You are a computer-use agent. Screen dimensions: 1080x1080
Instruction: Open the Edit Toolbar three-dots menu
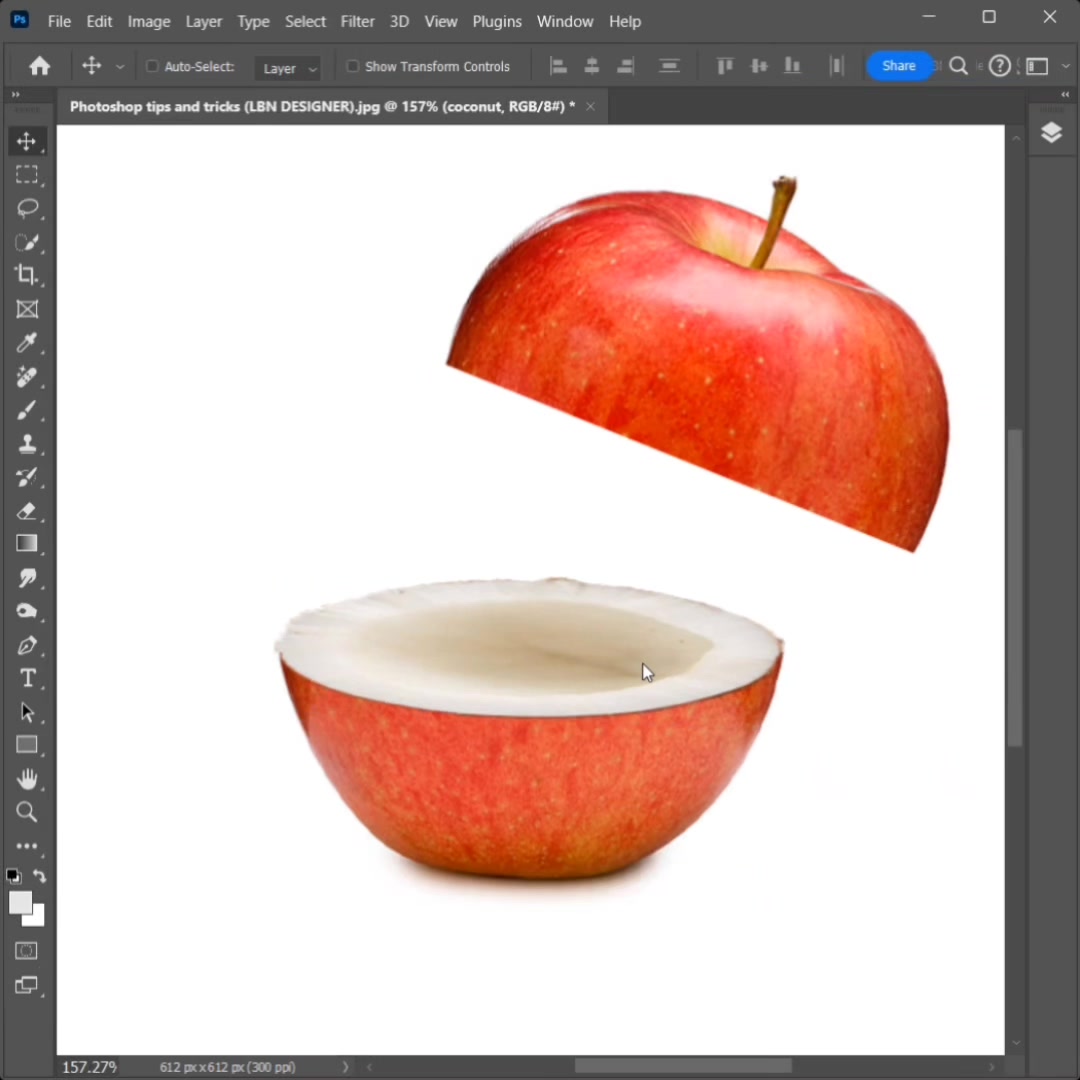(x=27, y=846)
